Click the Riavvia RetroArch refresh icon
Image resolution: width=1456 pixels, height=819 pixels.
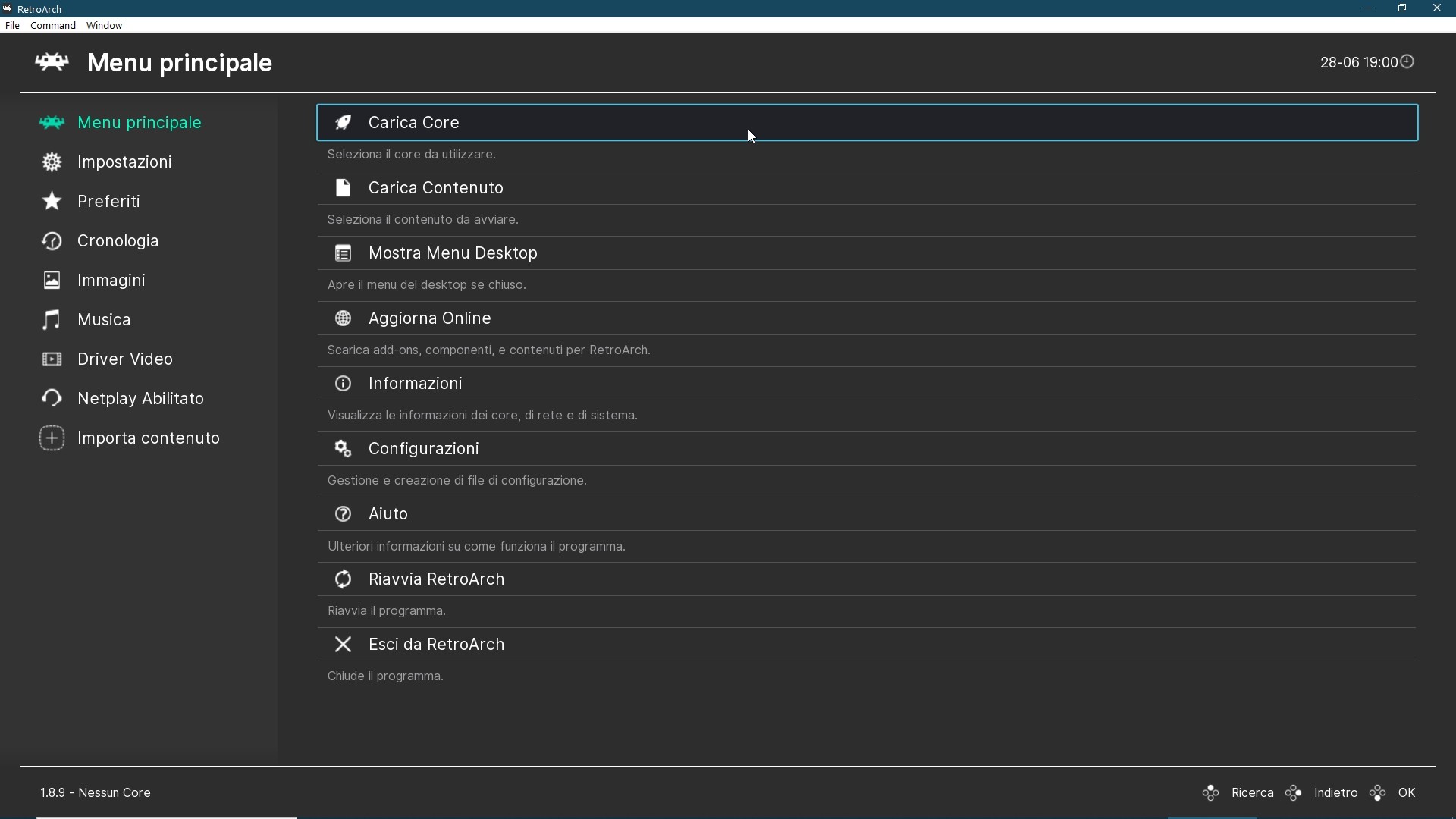(x=344, y=579)
